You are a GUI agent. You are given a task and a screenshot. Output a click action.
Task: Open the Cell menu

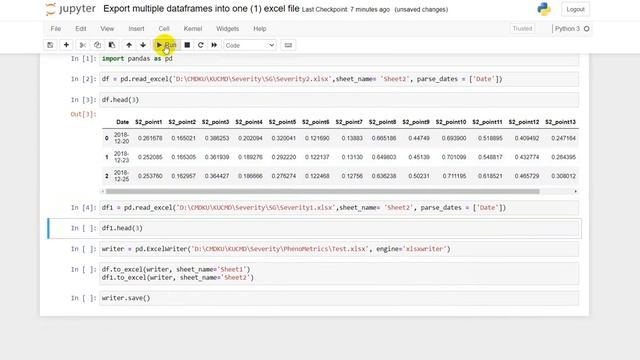[164, 29]
